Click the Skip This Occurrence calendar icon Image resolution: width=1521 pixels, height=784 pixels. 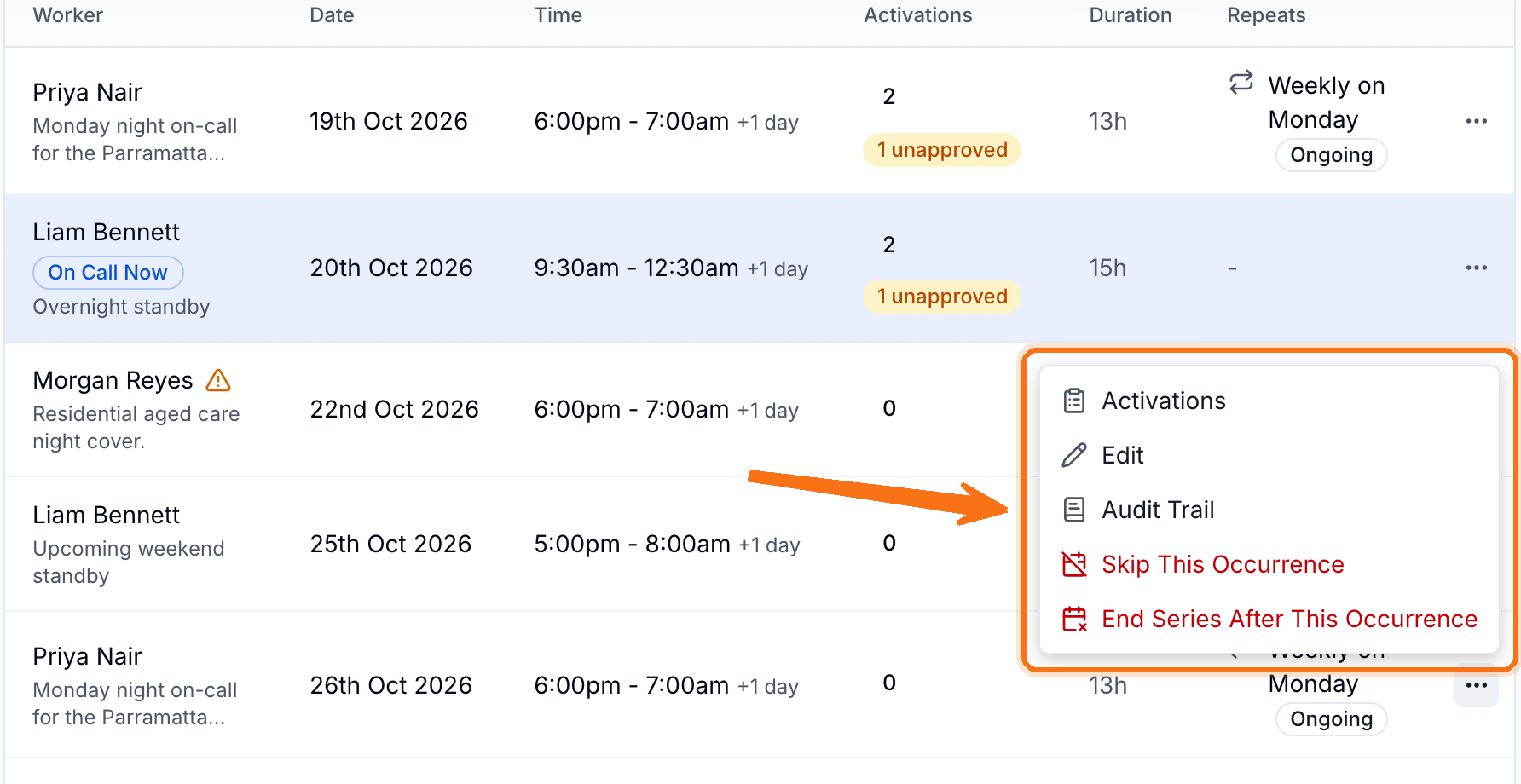pyautogui.click(x=1074, y=564)
